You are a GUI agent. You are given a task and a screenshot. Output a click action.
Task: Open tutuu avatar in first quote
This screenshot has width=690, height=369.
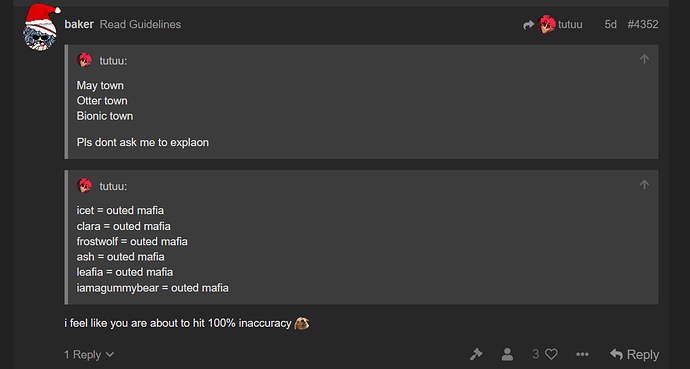click(x=84, y=60)
